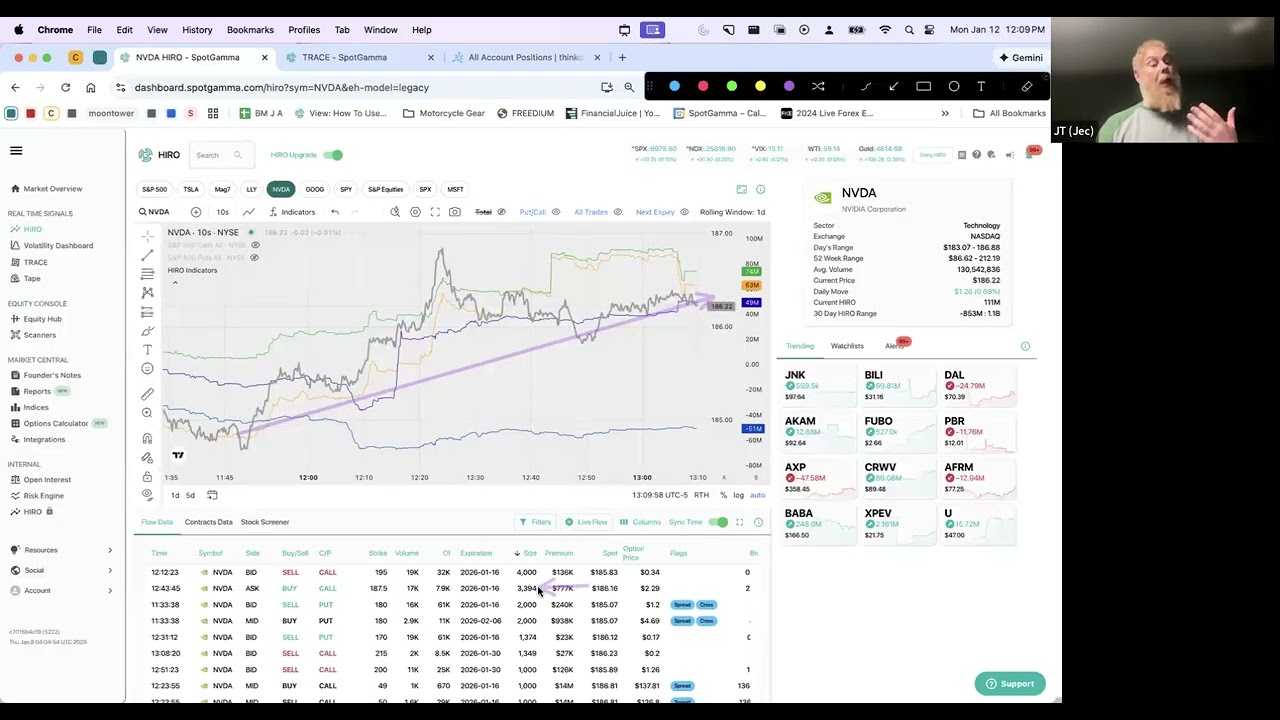
Task: Toggle the HIRO Upgrade switch
Action: tap(333, 155)
